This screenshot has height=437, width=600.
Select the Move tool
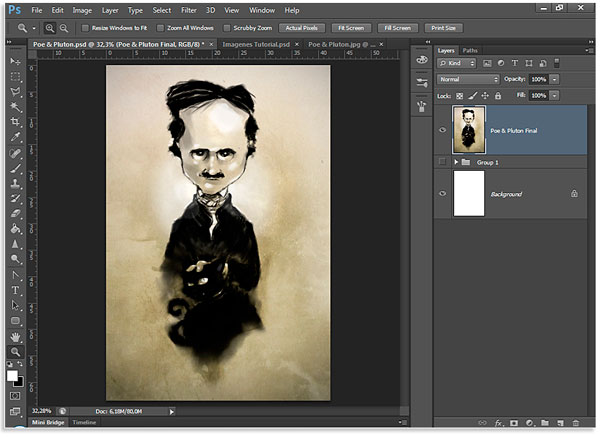[15, 61]
